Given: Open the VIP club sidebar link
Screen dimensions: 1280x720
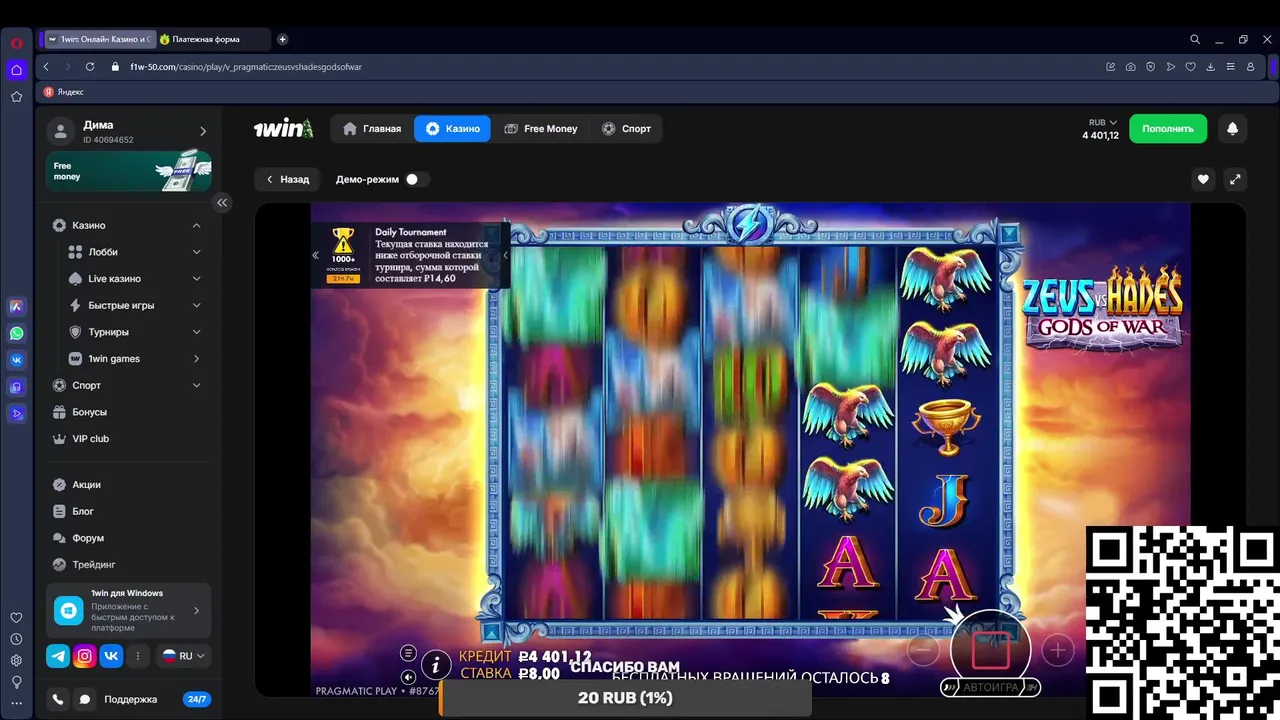Looking at the screenshot, I should tap(90, 439).
